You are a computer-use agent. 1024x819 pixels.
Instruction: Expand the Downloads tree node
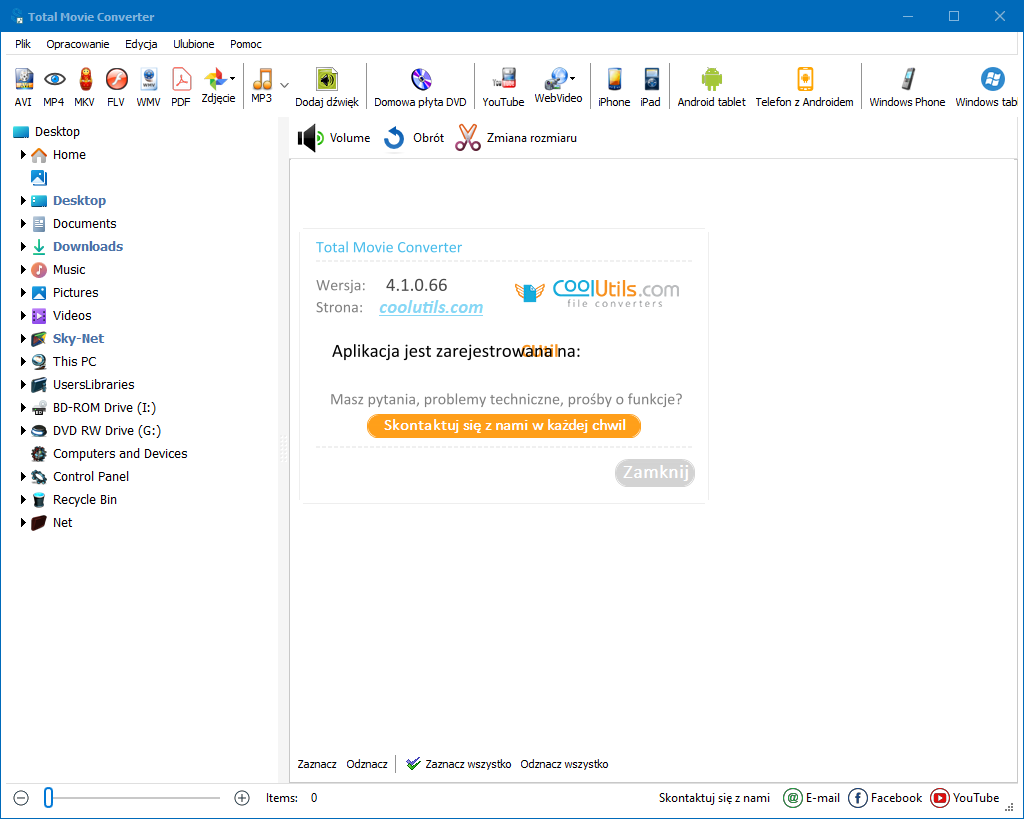point(23,246)
